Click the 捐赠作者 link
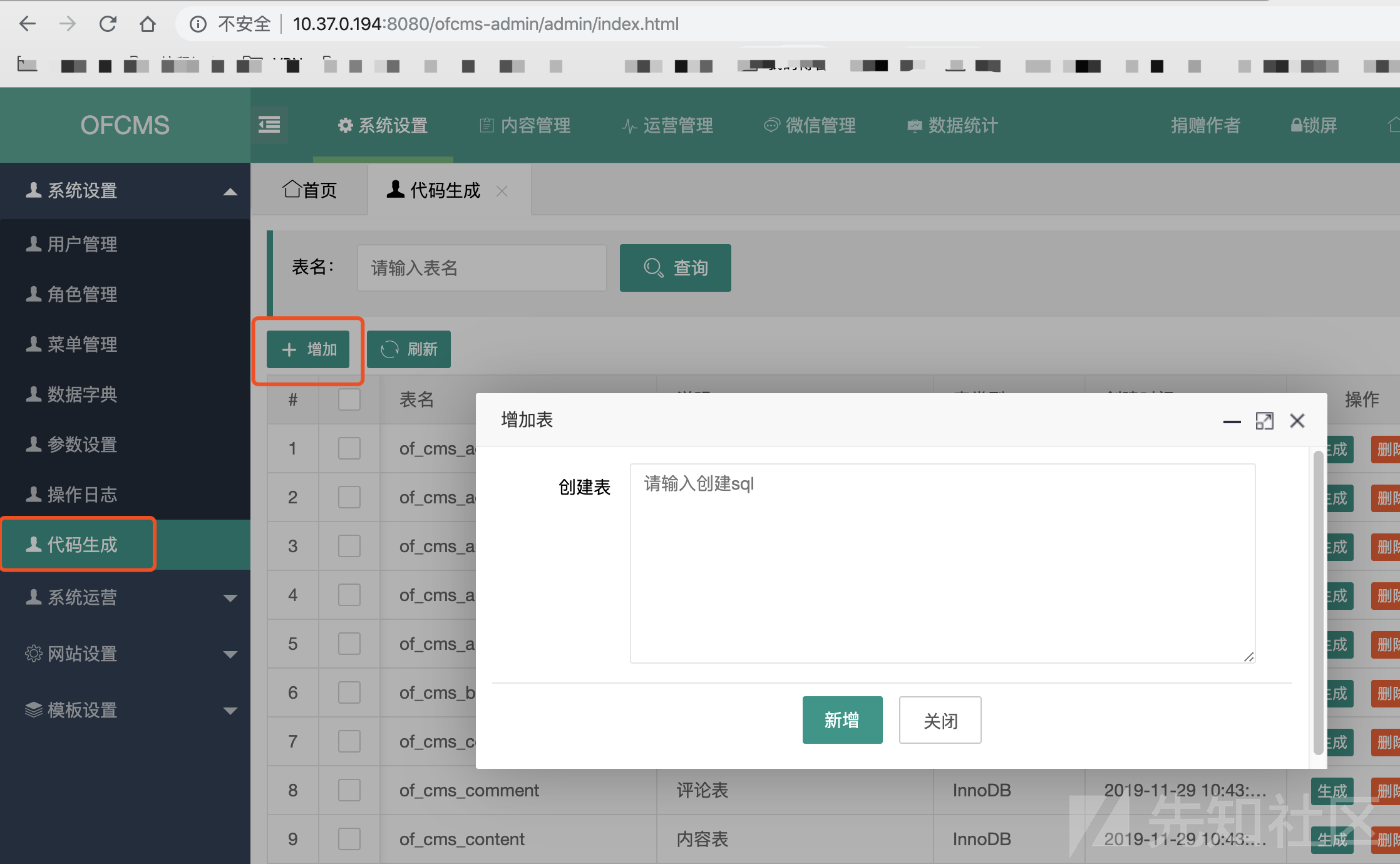Viewport: 1400px width, 864px height. pyautogui.click(x=1205, y=125)
